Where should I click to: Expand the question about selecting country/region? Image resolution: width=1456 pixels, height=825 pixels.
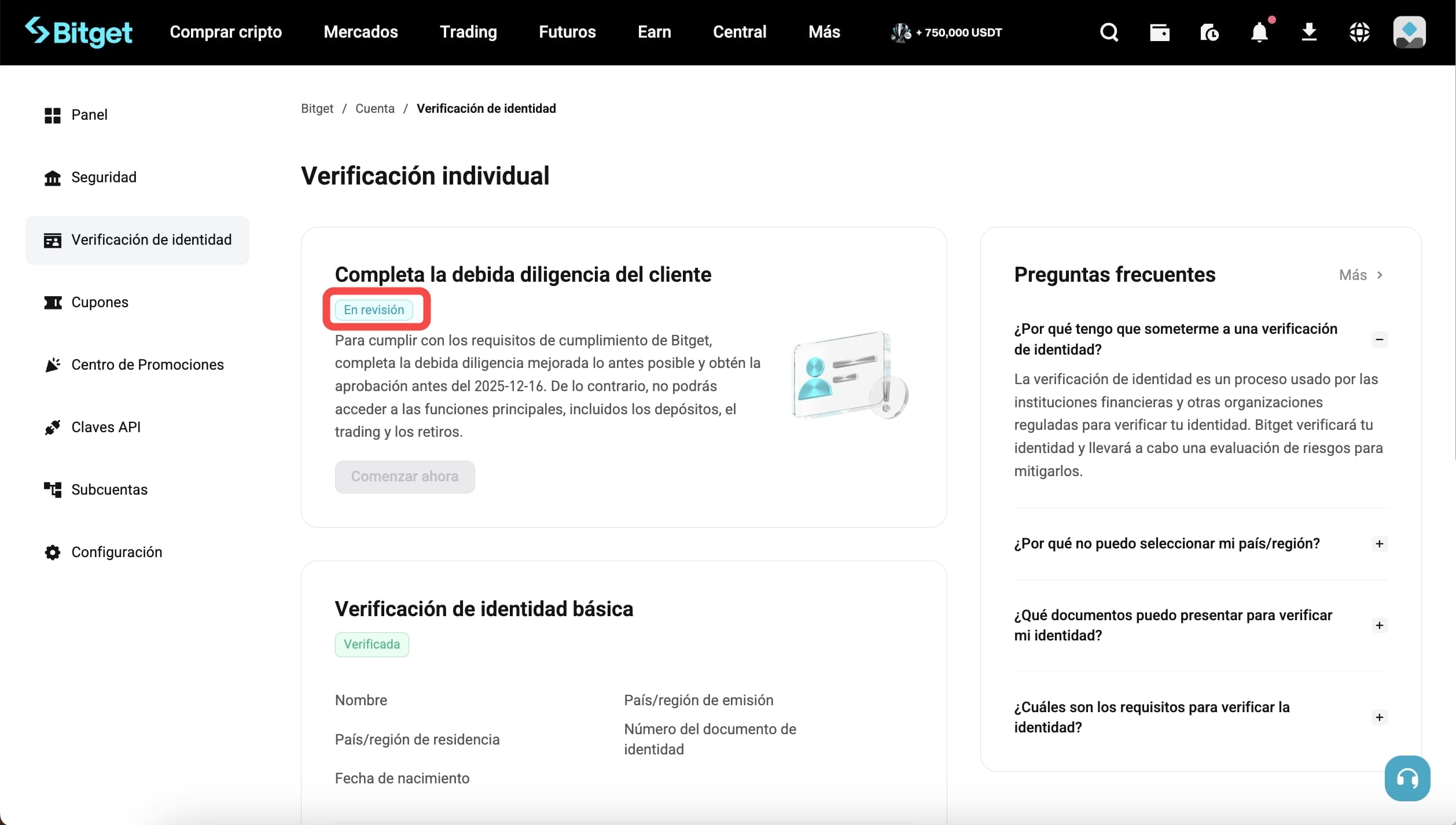tap(1380, 543)
